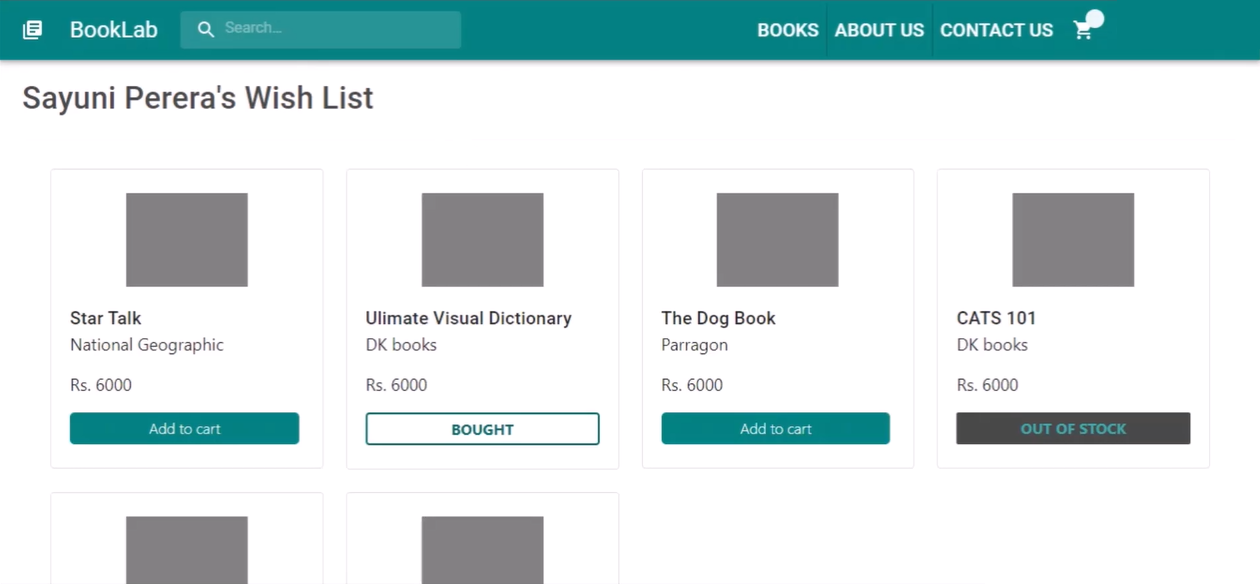Go to ABOUT US page

point(879,30)
